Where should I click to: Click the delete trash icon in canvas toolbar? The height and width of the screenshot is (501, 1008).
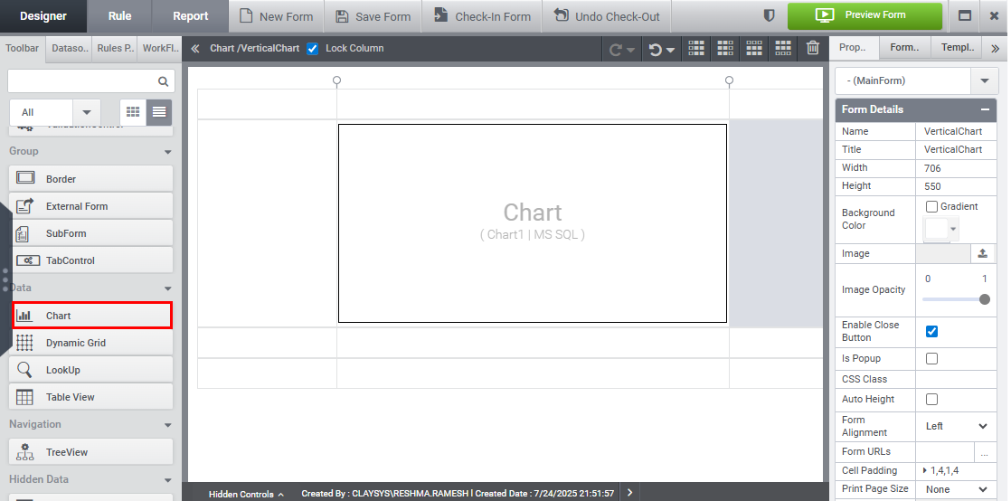pyautogui.click(x=812, y=48)
